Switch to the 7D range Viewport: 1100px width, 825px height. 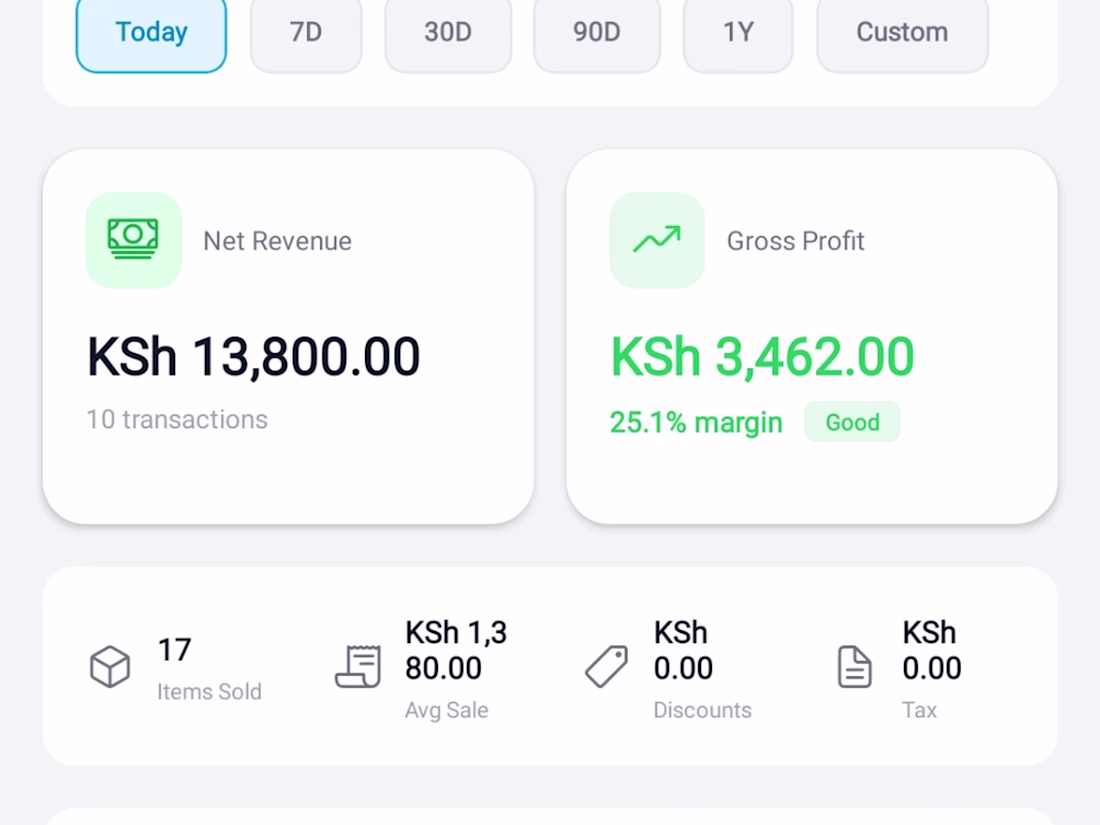click(x=306, y=33)
